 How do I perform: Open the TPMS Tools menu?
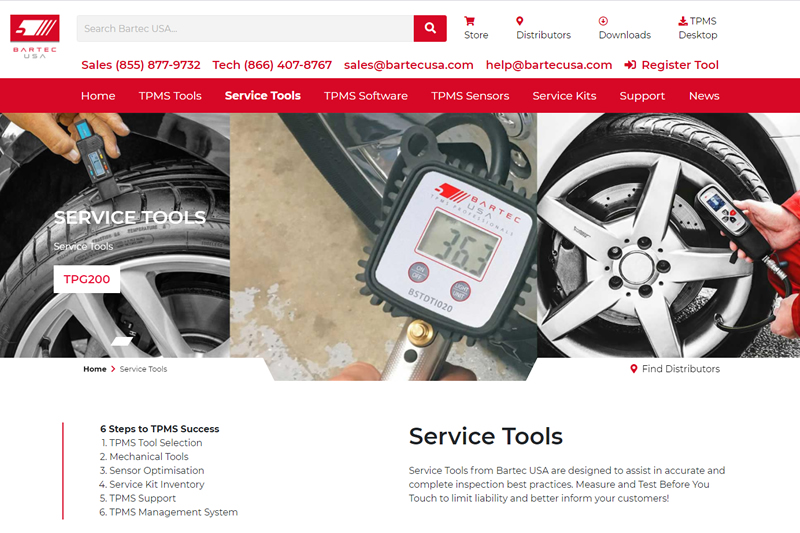[x=170, y=96]
